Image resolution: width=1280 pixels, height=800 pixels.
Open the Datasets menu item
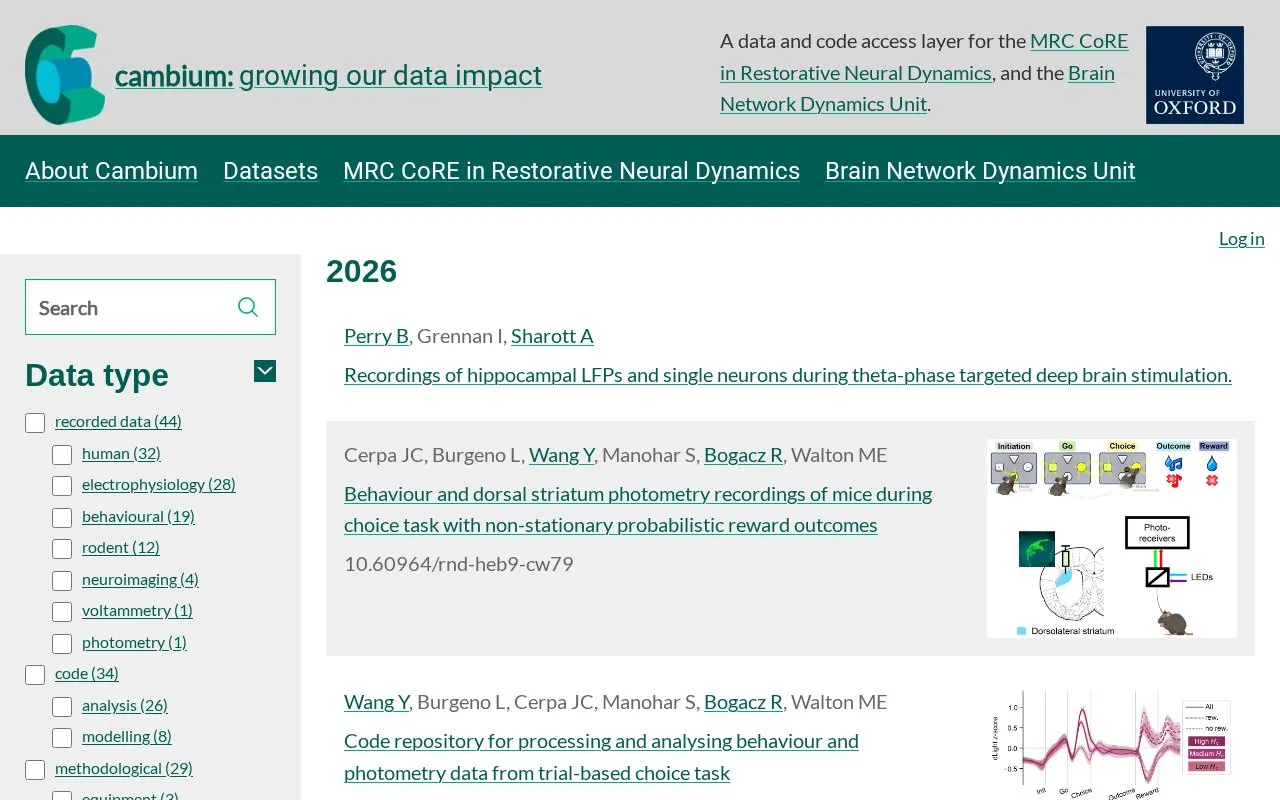pos(270,171)
